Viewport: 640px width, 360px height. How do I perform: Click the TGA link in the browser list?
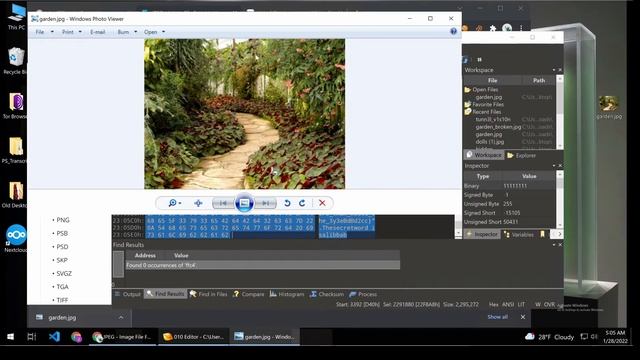tap(62, 287)
